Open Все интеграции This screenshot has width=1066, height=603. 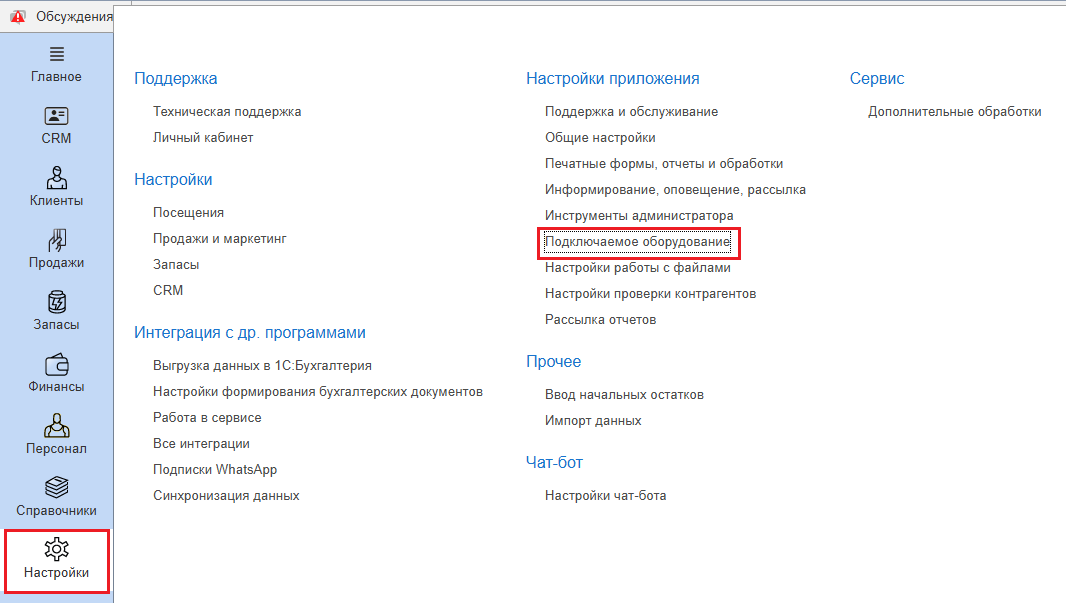(201, 443)
